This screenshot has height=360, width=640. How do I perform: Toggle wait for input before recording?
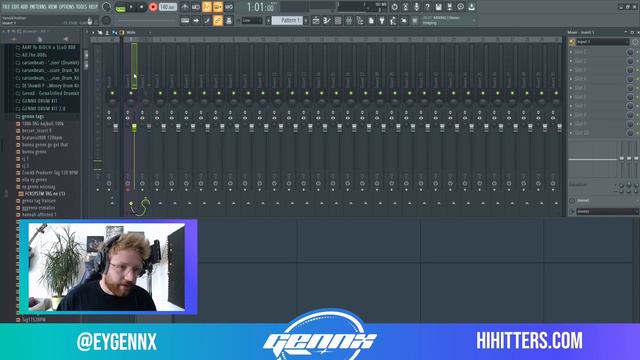196,7
